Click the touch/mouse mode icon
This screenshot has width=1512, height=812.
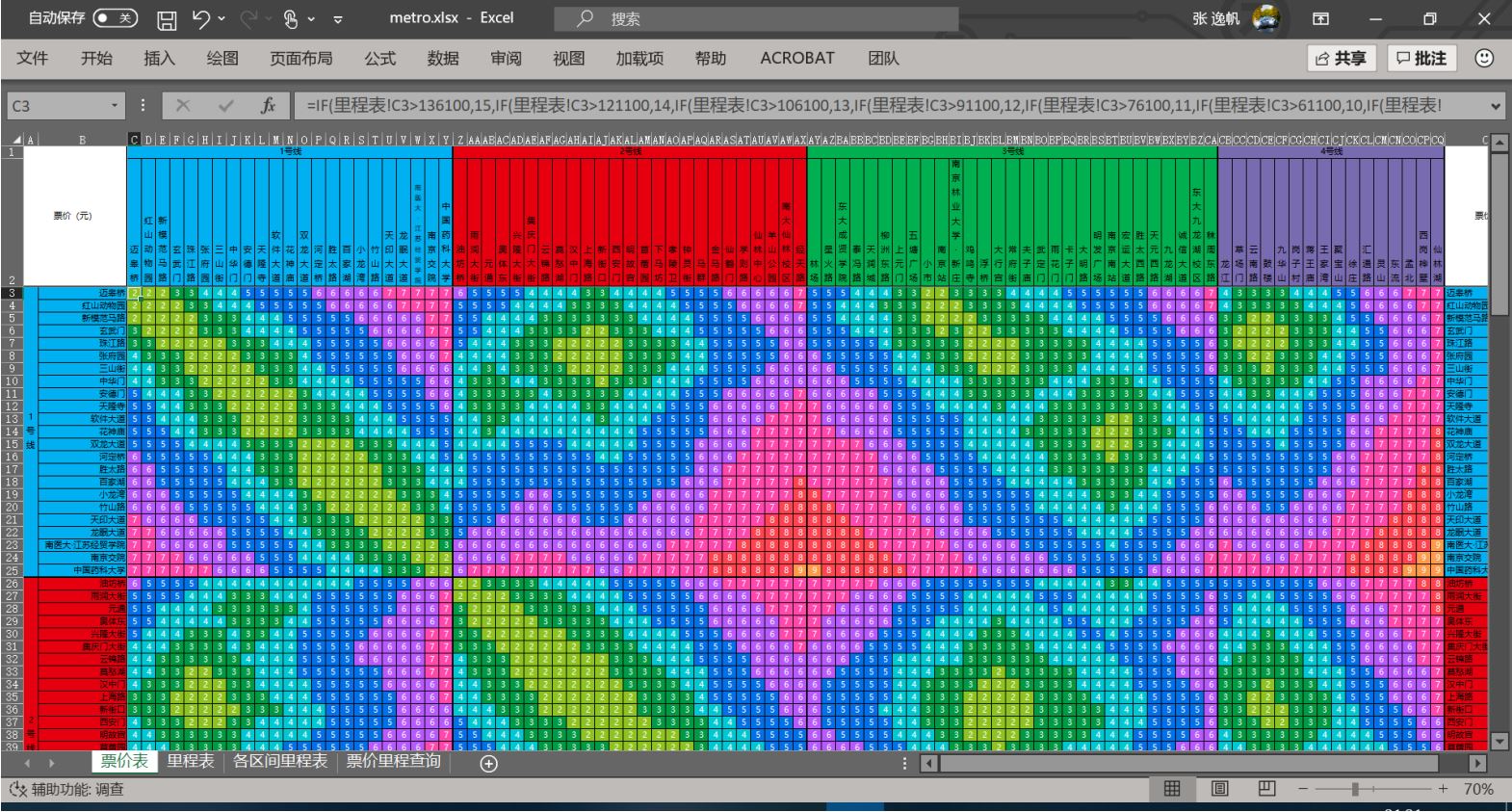pyautogui.click(x=291, y=18)
